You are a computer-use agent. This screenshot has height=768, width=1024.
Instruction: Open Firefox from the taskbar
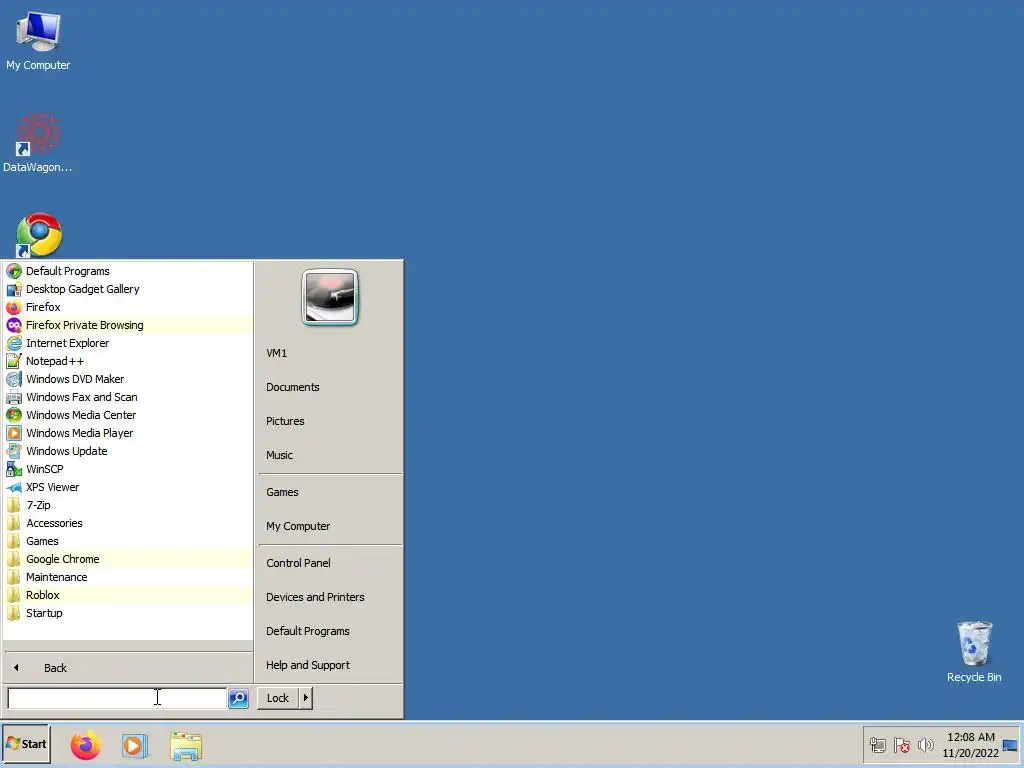click(x=86, y=745)
